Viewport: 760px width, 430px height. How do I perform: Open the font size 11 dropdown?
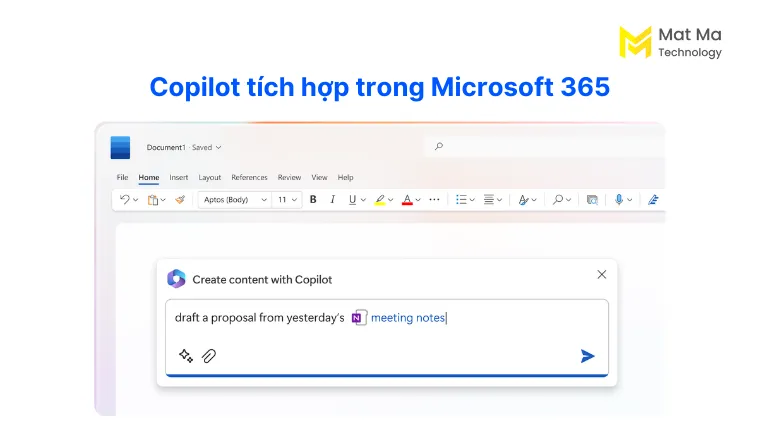point(287,200)
